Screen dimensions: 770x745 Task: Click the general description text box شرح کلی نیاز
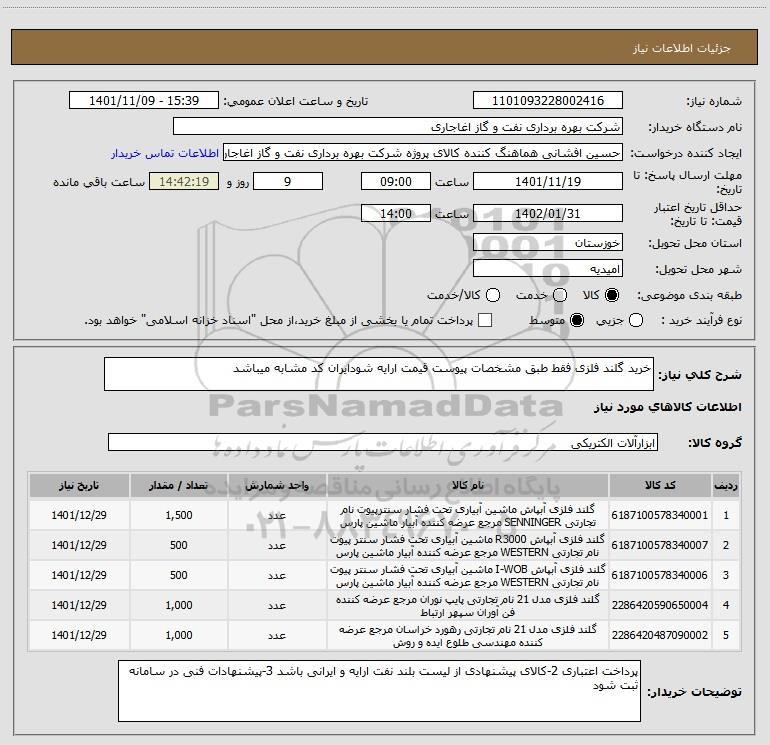point(379,374)
